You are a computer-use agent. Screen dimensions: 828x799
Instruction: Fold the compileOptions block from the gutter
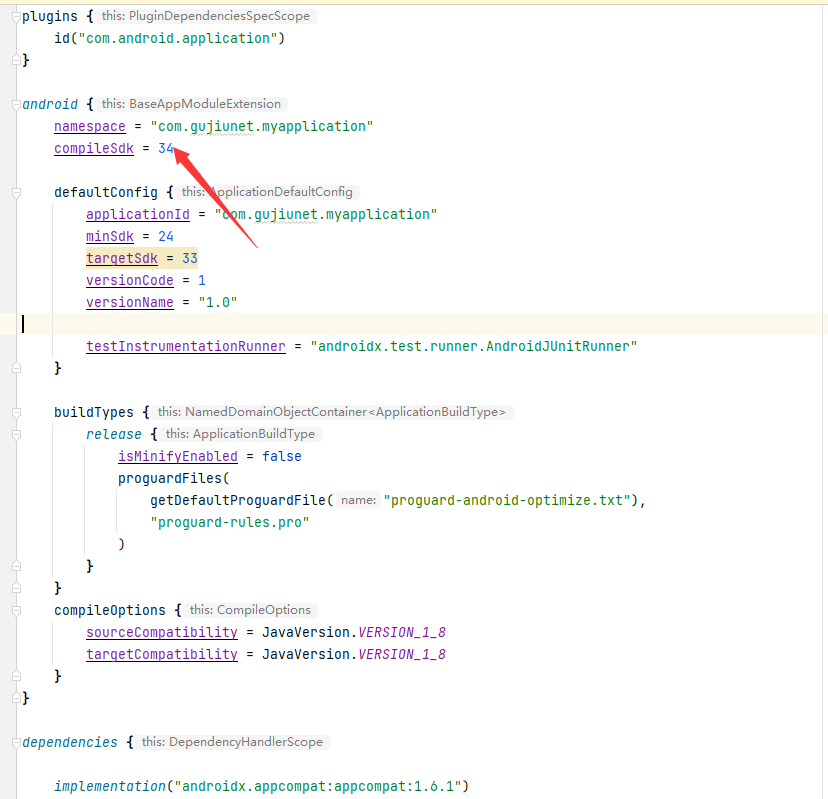(x=16, y=610)
